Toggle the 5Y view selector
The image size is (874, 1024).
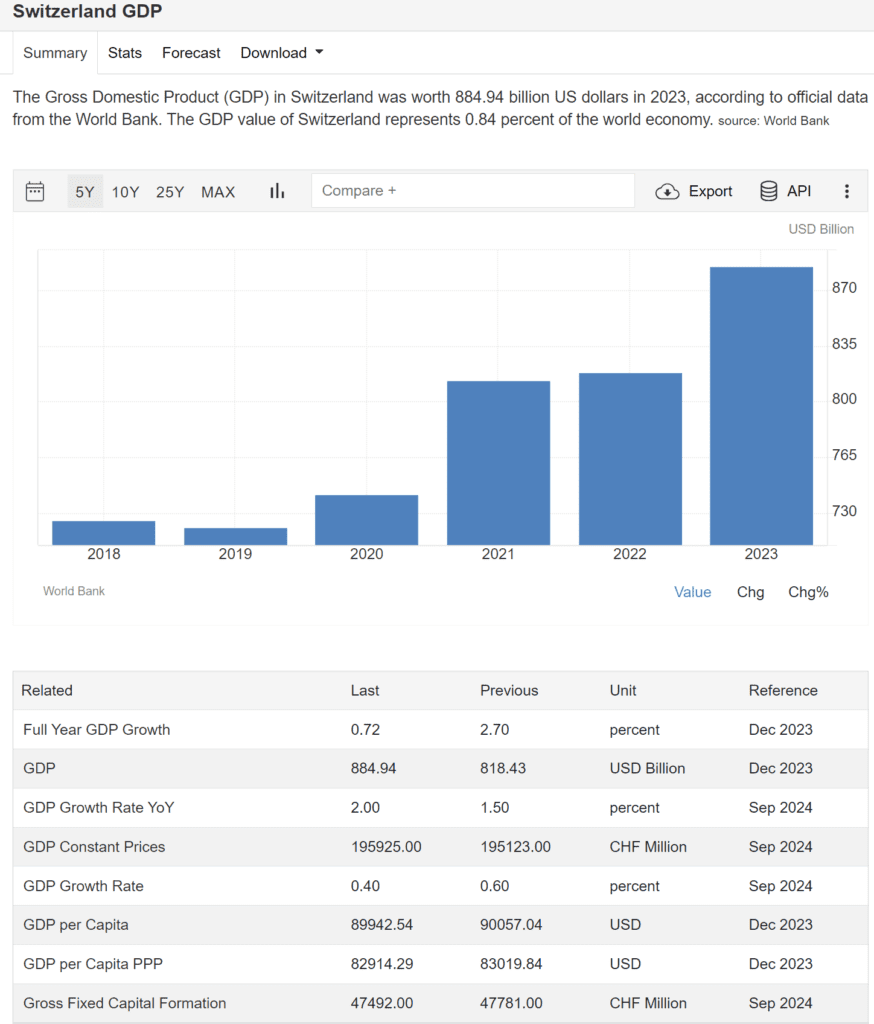pos(85,191)
